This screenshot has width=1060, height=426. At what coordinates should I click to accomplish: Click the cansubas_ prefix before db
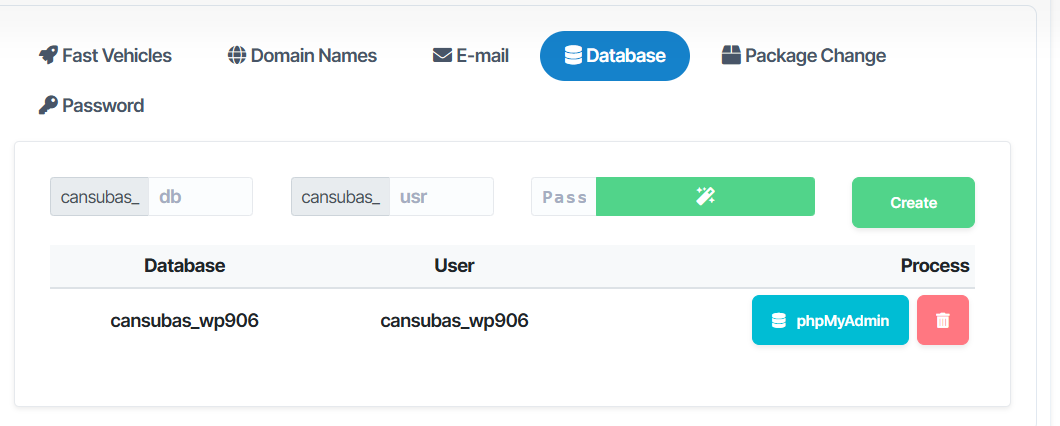(100, 197)
